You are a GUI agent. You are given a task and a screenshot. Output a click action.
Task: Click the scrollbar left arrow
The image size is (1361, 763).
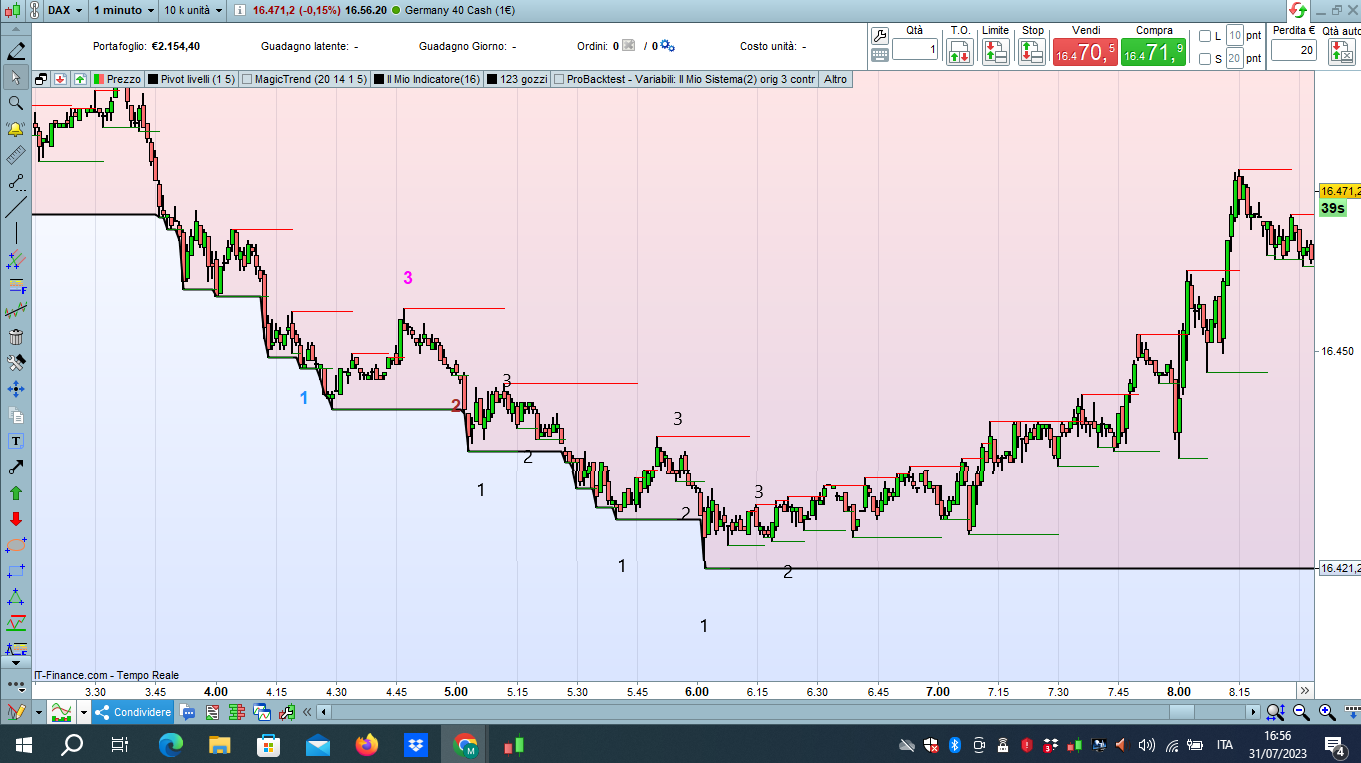coord(324,712)
